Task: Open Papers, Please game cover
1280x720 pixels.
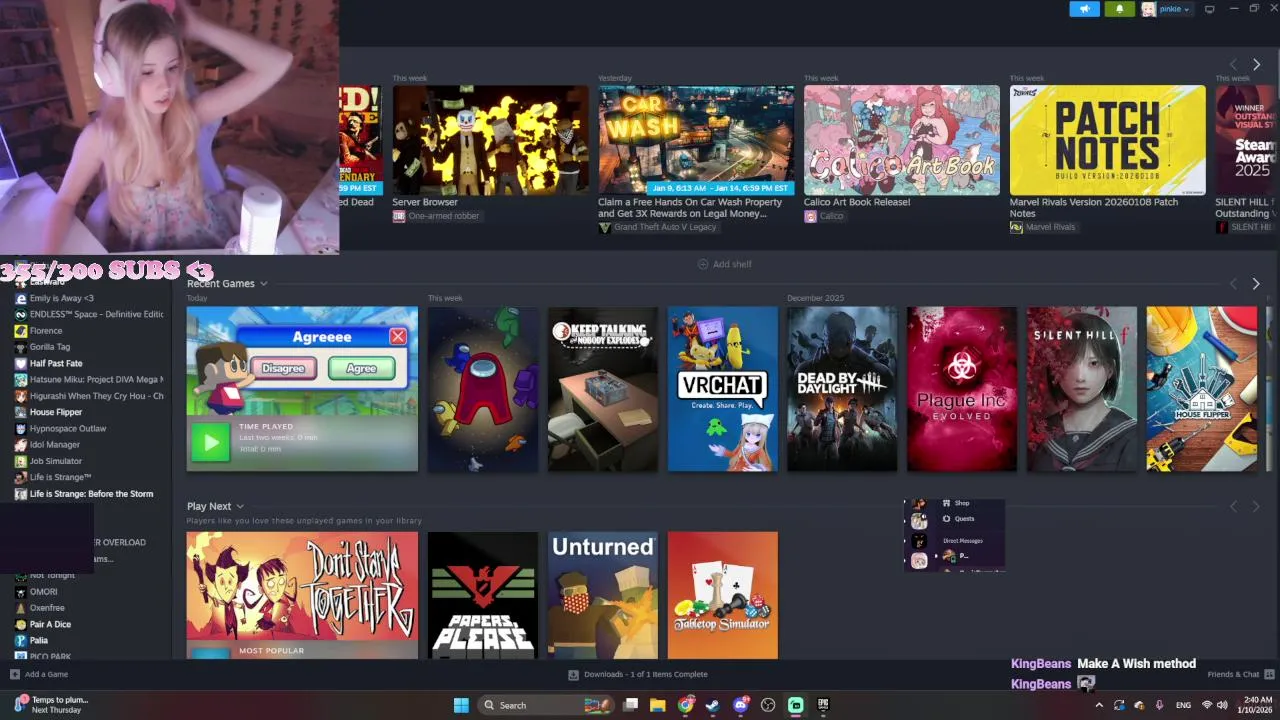Action: pyautogui.click(x=483, y=595)
